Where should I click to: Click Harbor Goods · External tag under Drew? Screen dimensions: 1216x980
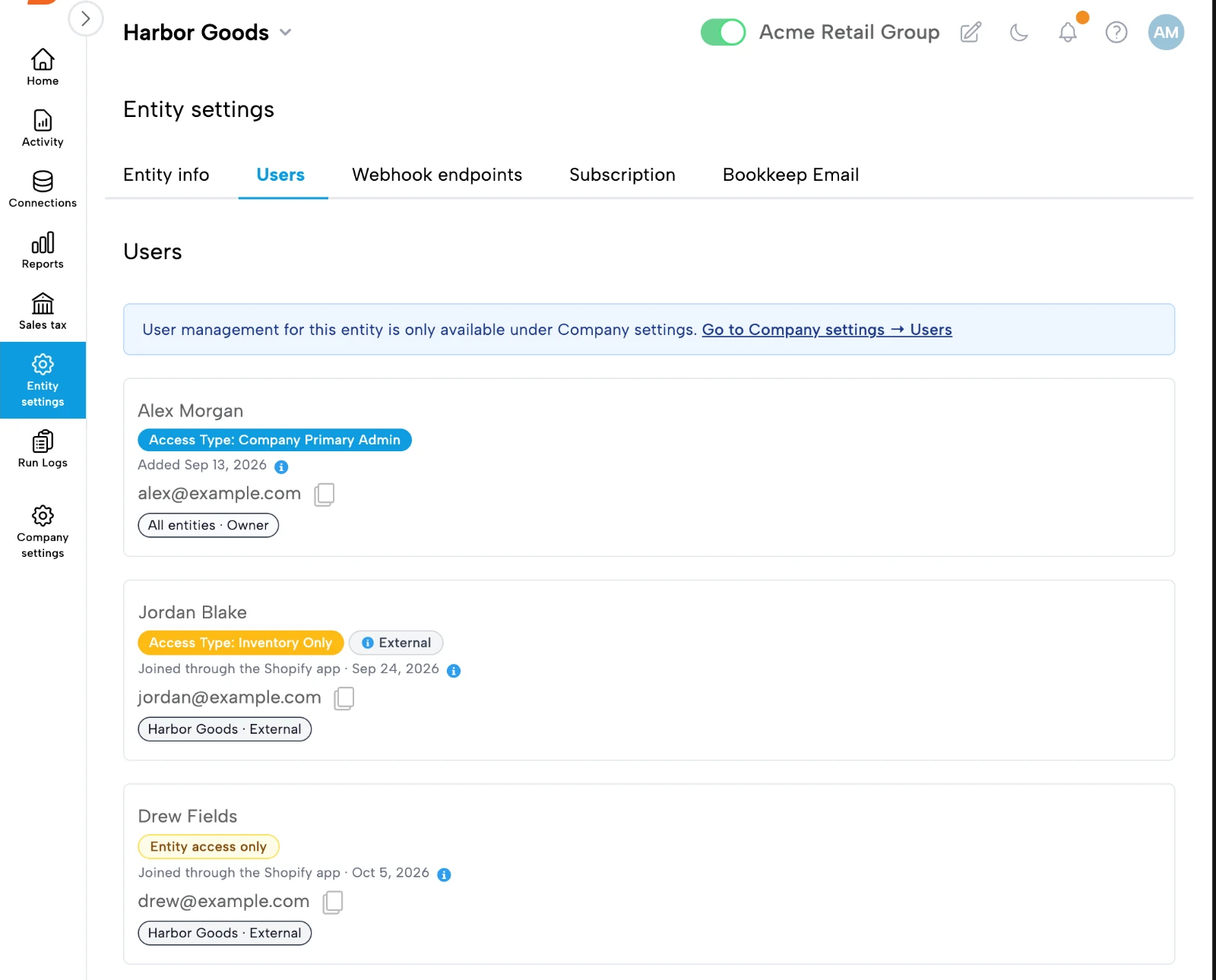[224, 933]
